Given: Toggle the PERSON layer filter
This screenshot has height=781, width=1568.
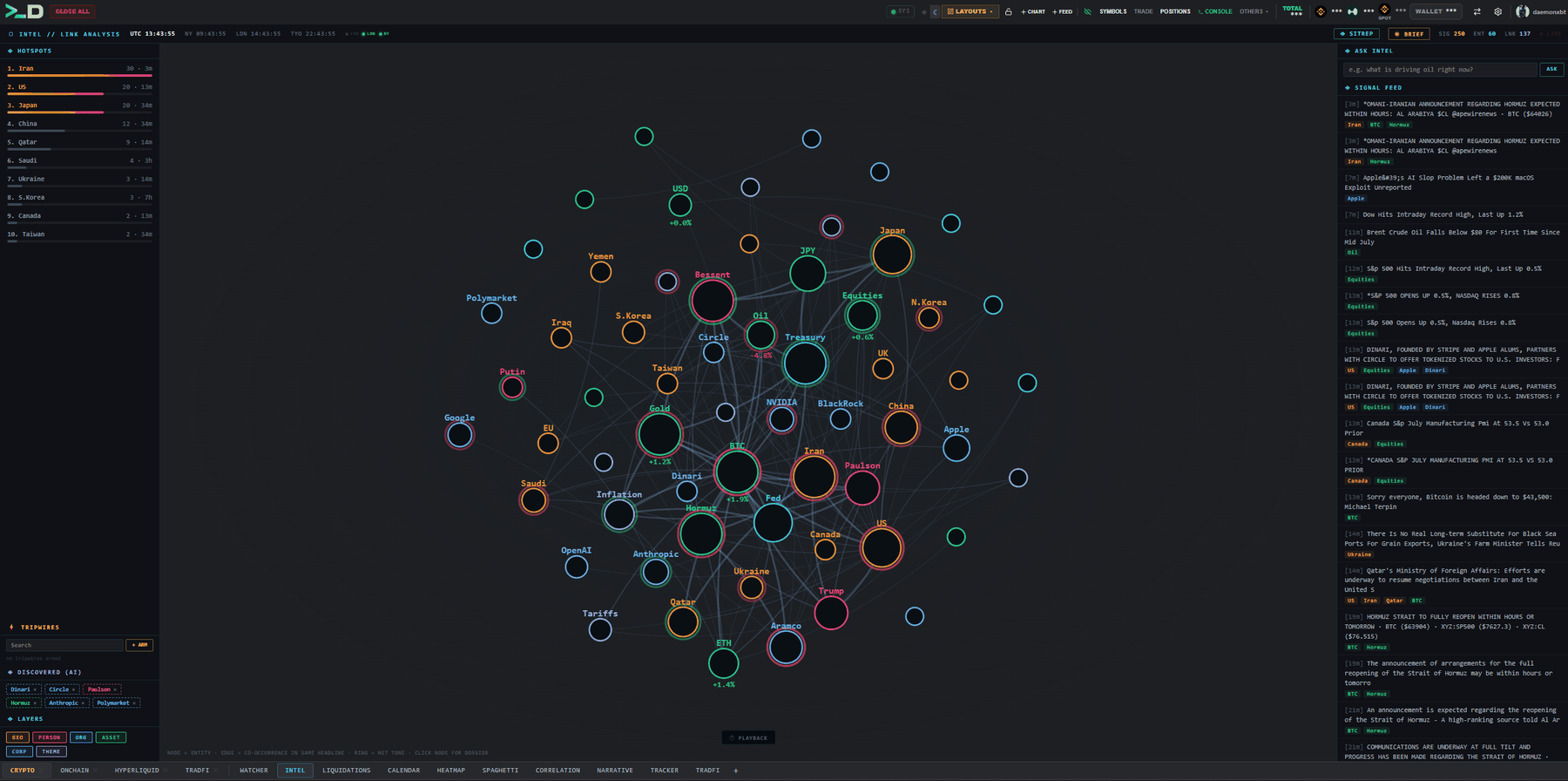Looking at the screenshot, I should click(x=50, y=737).
